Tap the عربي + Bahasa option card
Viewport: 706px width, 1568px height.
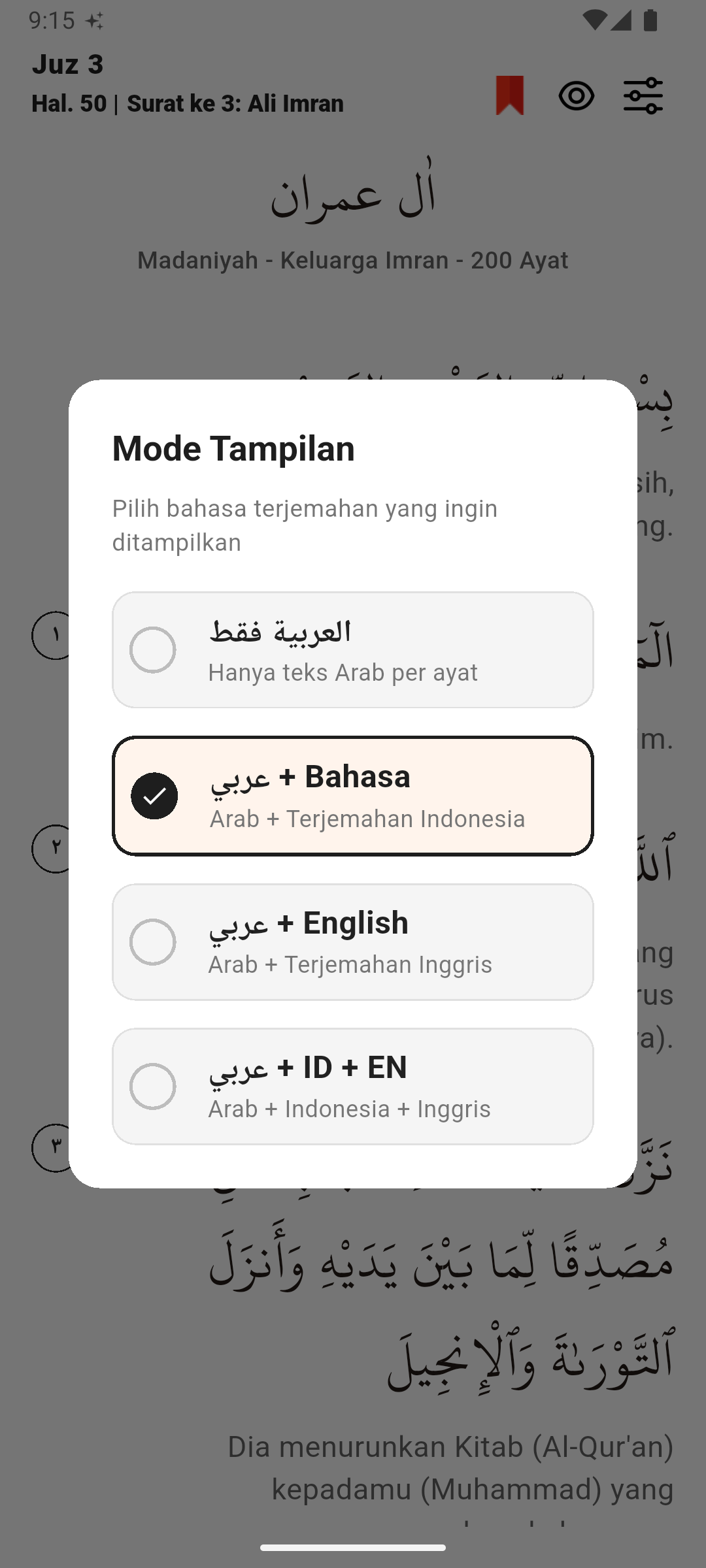pos(353,795)
